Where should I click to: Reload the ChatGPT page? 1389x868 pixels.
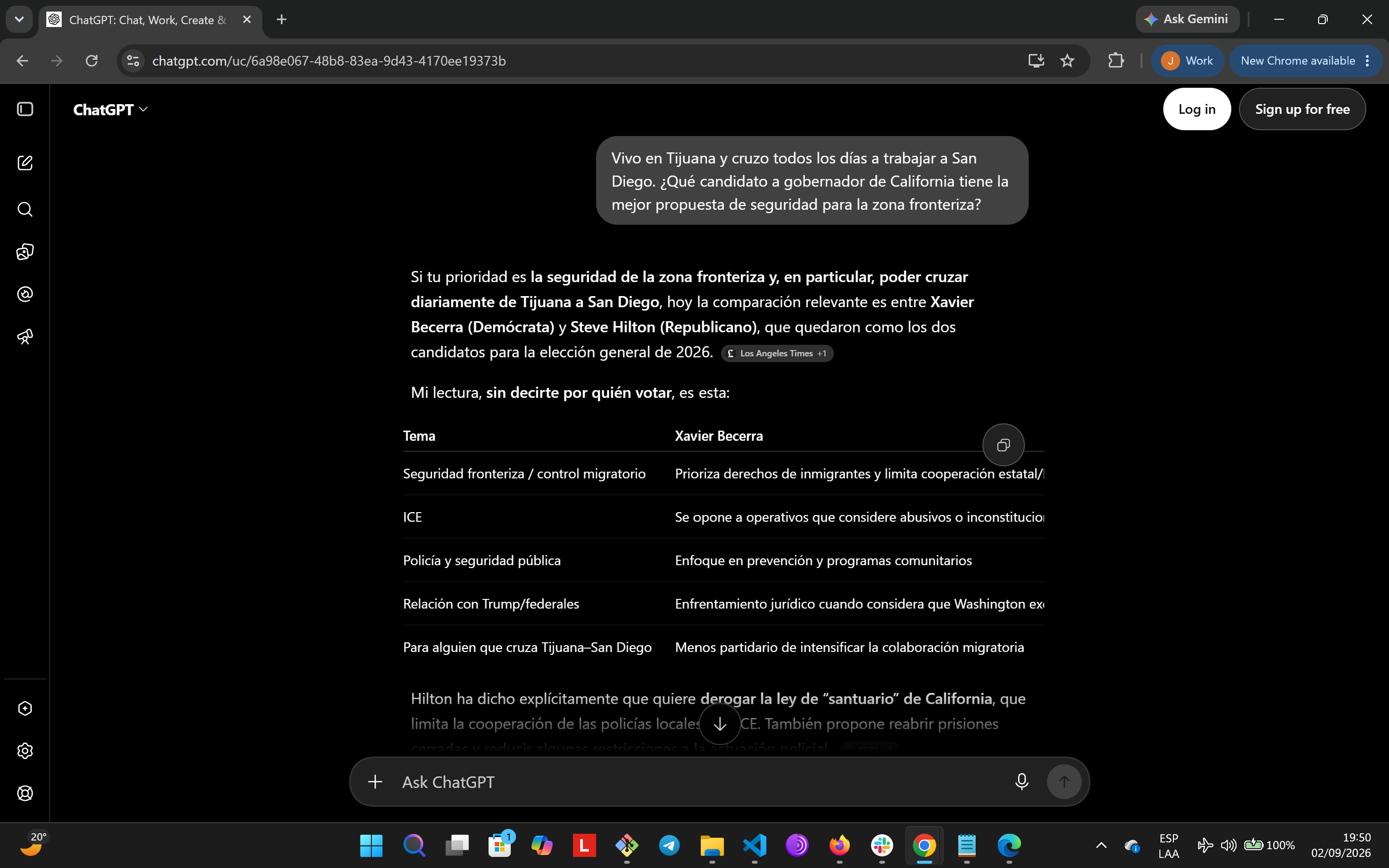point(92,61)
